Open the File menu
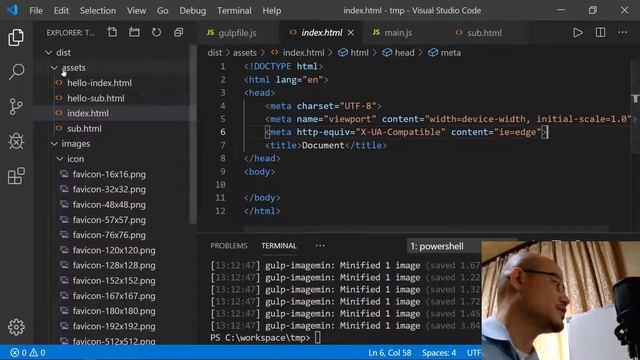This screenshot has width=640, height=360. [36, 11]
